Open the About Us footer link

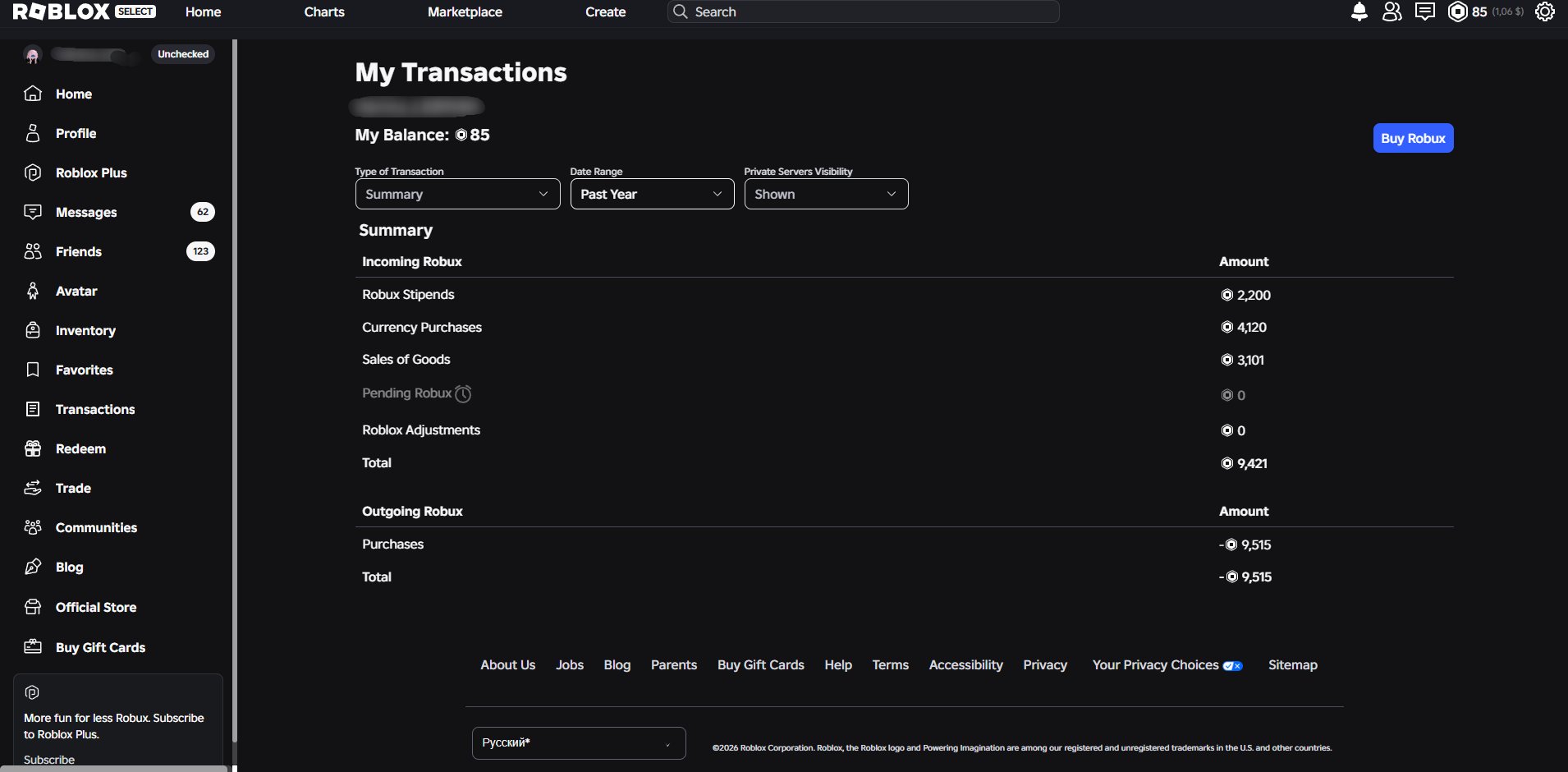coord(507,664)
